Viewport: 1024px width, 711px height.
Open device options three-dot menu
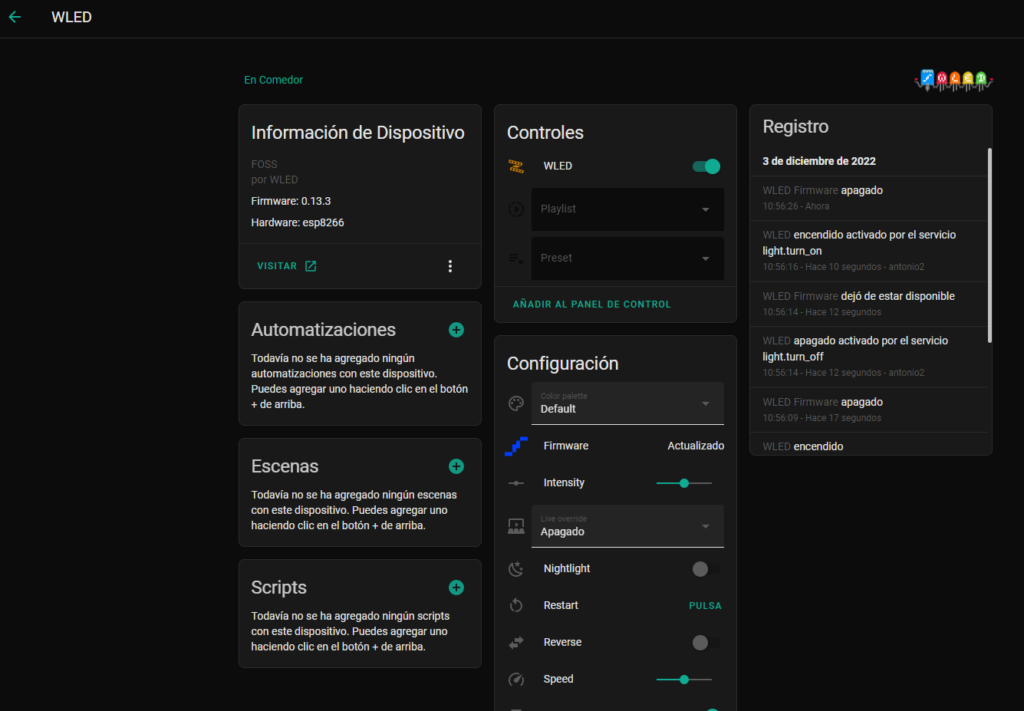(450, 266)
